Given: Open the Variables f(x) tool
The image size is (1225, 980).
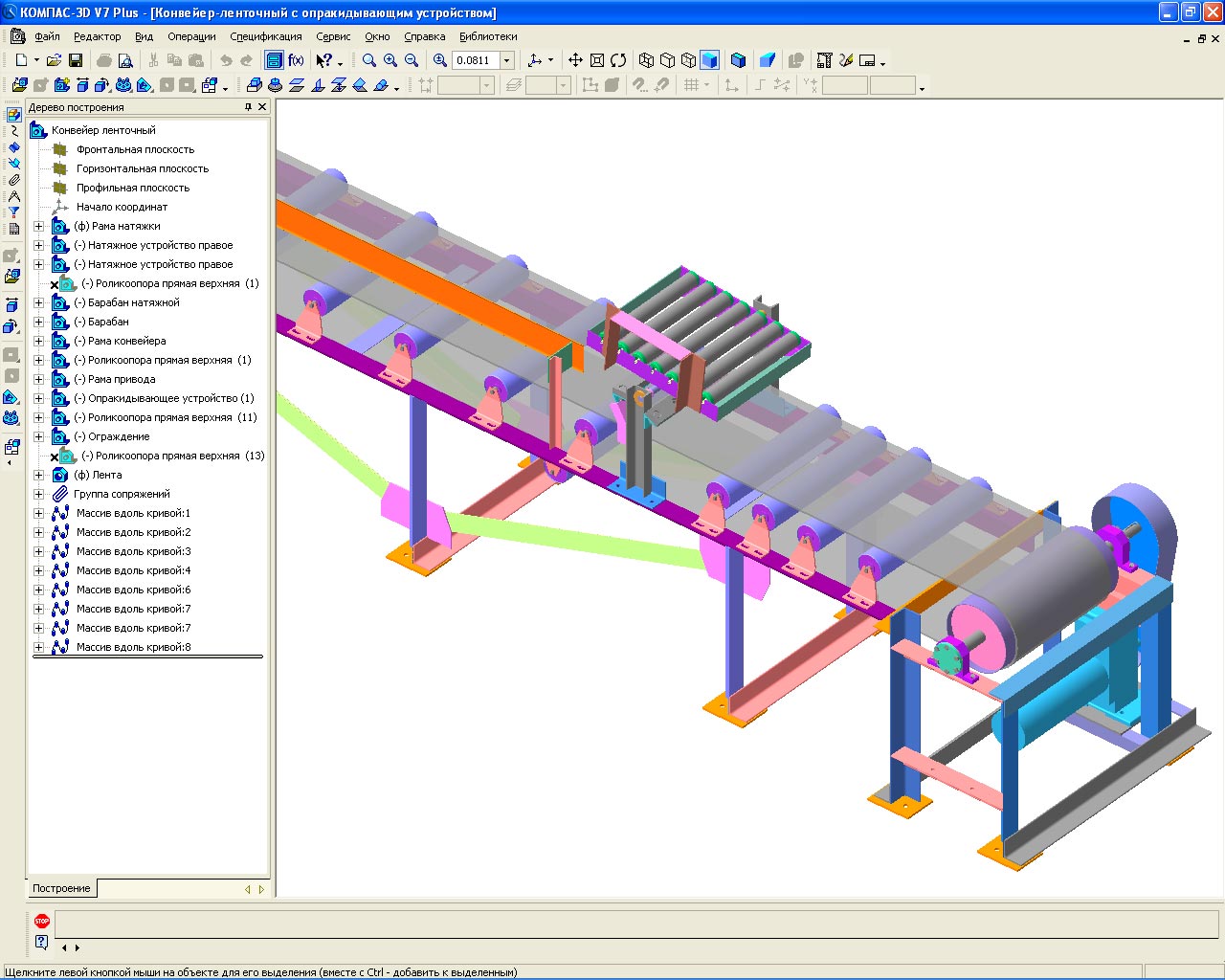Looking at the screenshot, I should 296,60.
